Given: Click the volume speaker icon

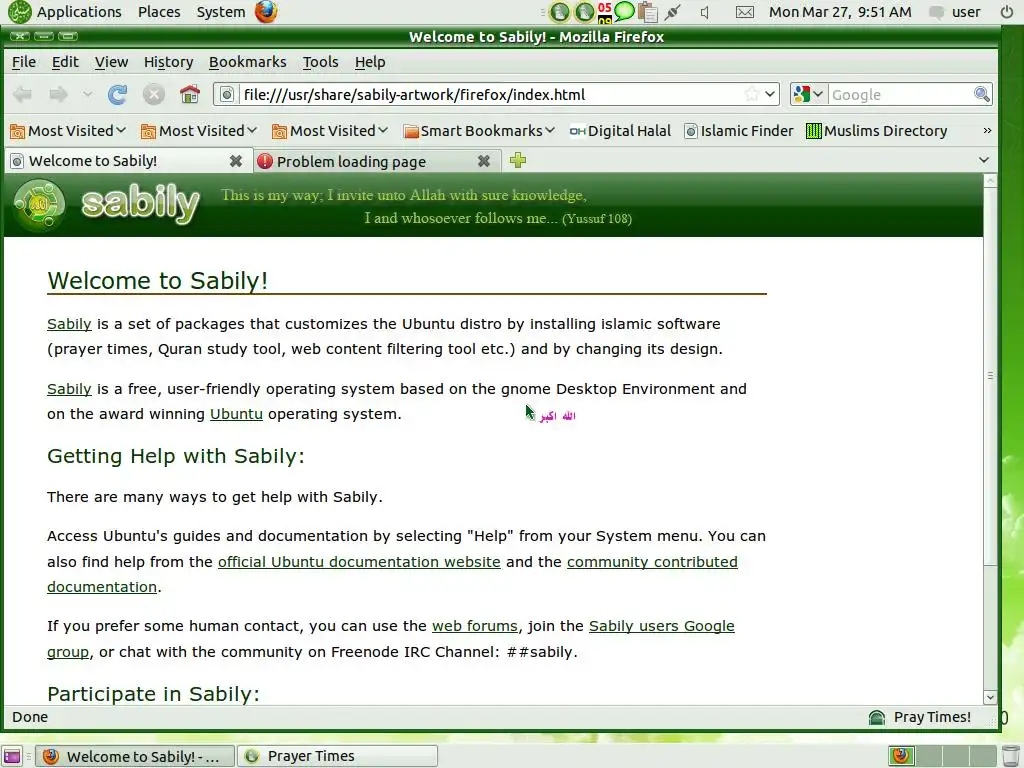Looking at the screenshot, I should [705, 12].
